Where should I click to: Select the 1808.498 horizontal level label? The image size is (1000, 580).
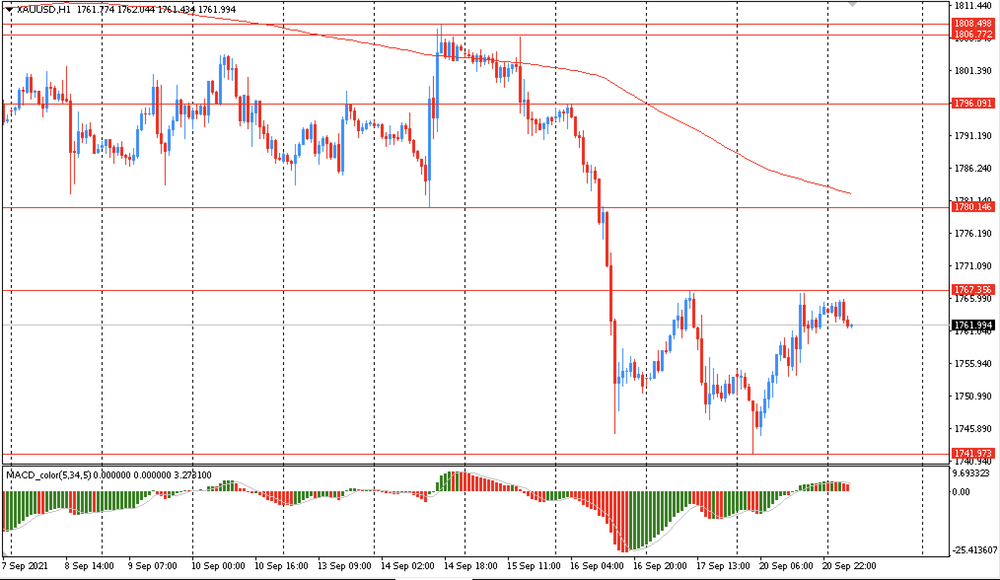click(x=973, y=24)
